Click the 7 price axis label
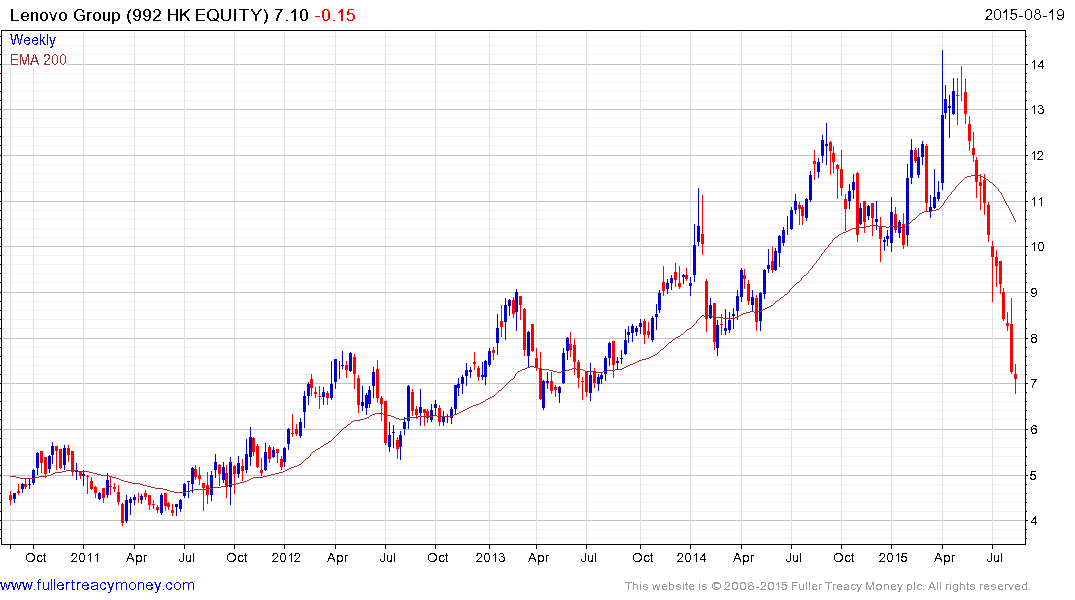The image size is (1075, 600). [x=1034, y=384]
